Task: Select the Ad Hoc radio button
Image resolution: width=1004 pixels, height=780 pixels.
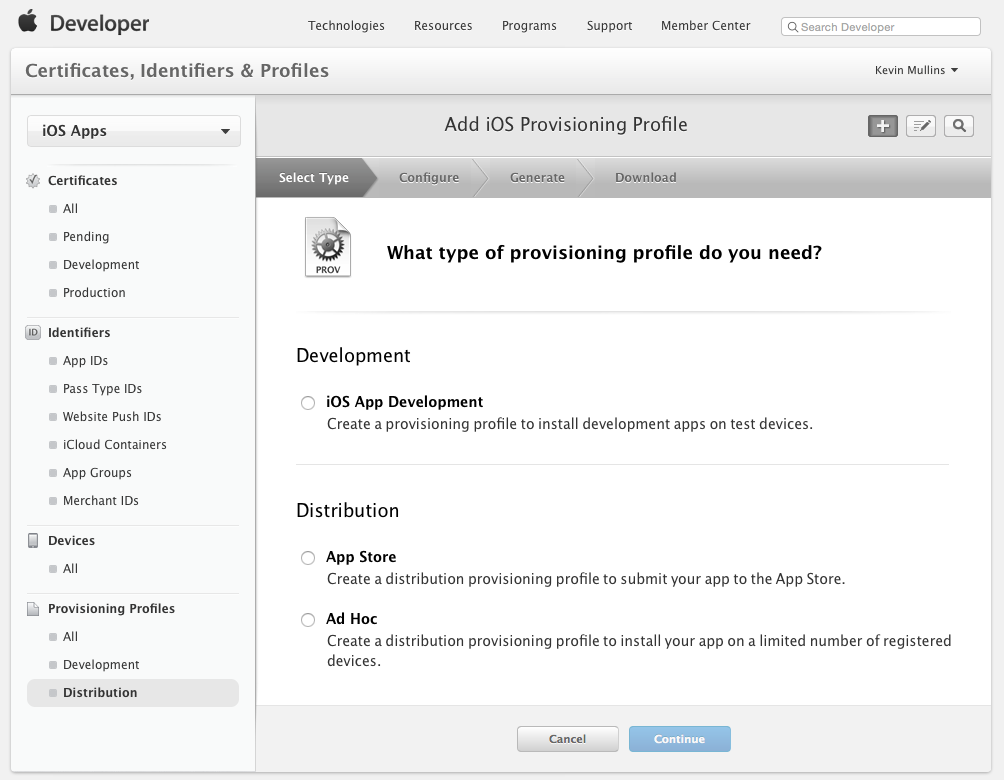Action: (308, 620)
